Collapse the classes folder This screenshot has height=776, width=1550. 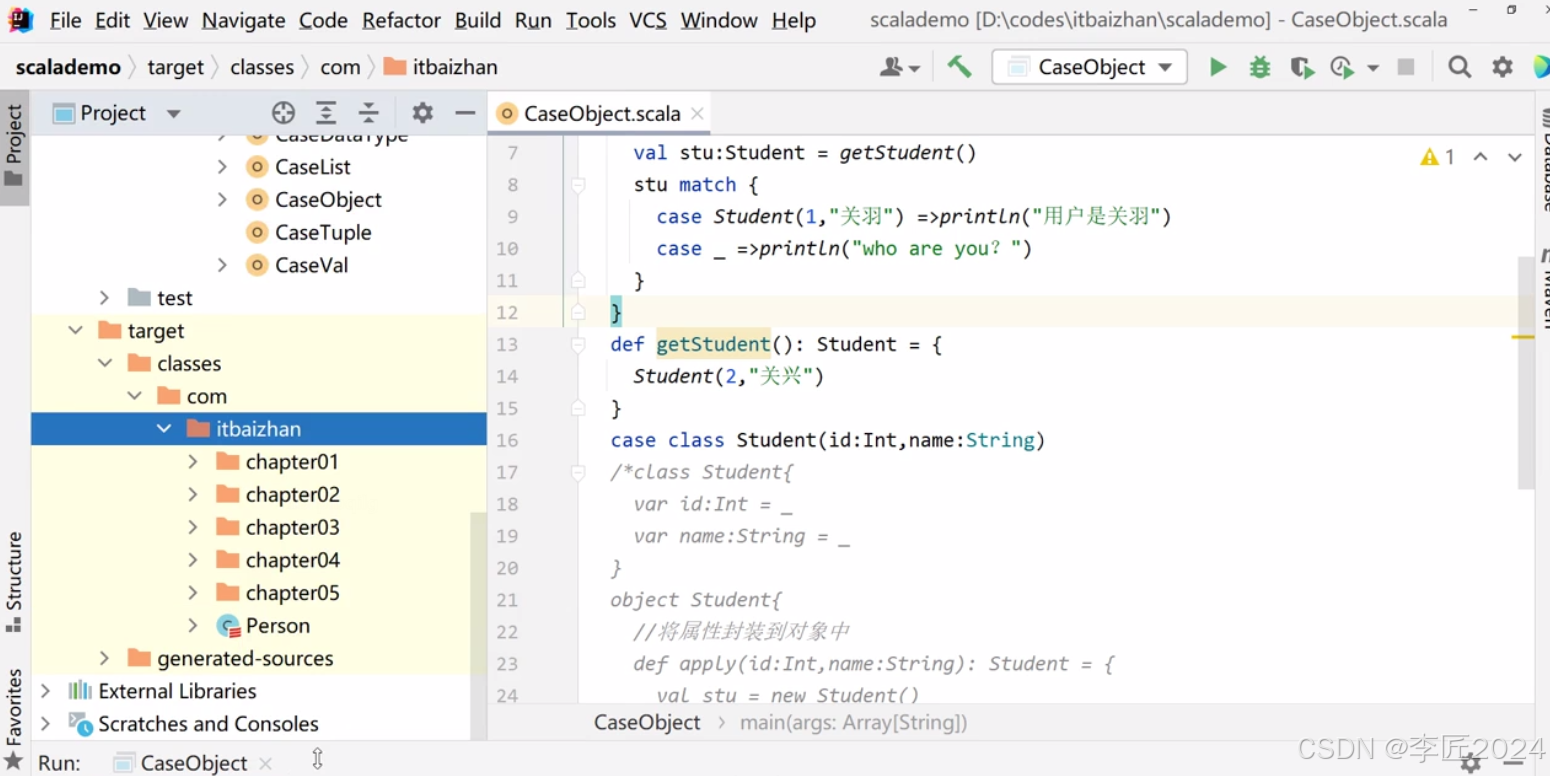tap(105, 364)
